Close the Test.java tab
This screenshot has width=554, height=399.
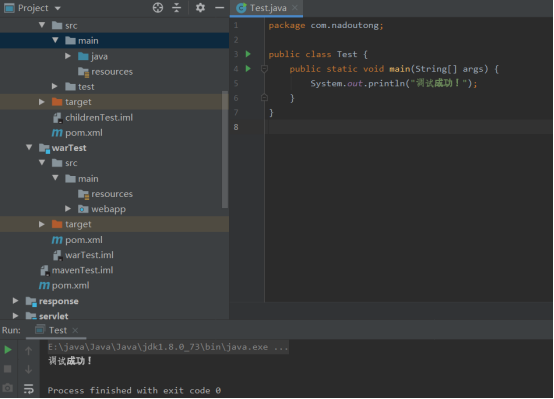295,7
